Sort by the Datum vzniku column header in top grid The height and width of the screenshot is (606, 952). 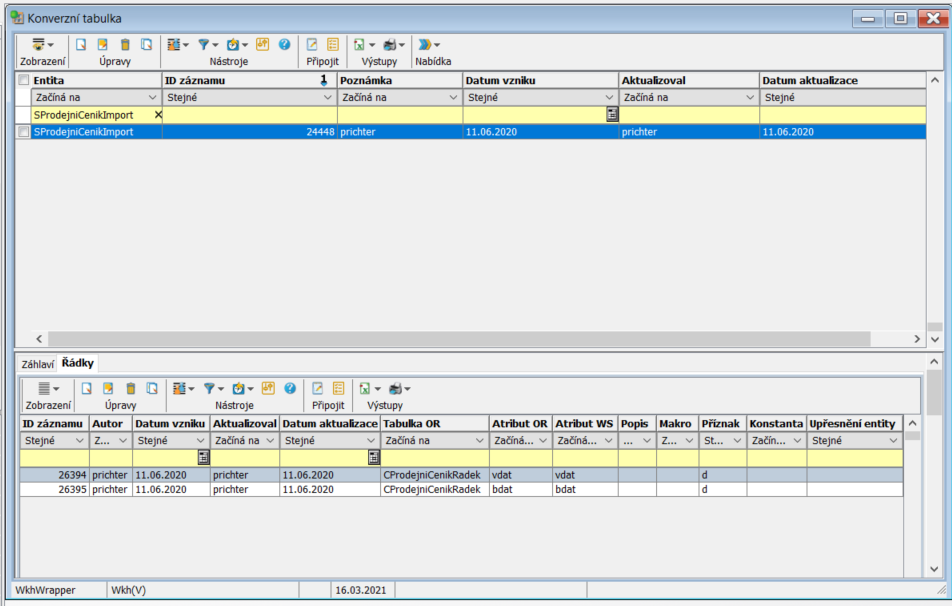(x=540, y=80)
